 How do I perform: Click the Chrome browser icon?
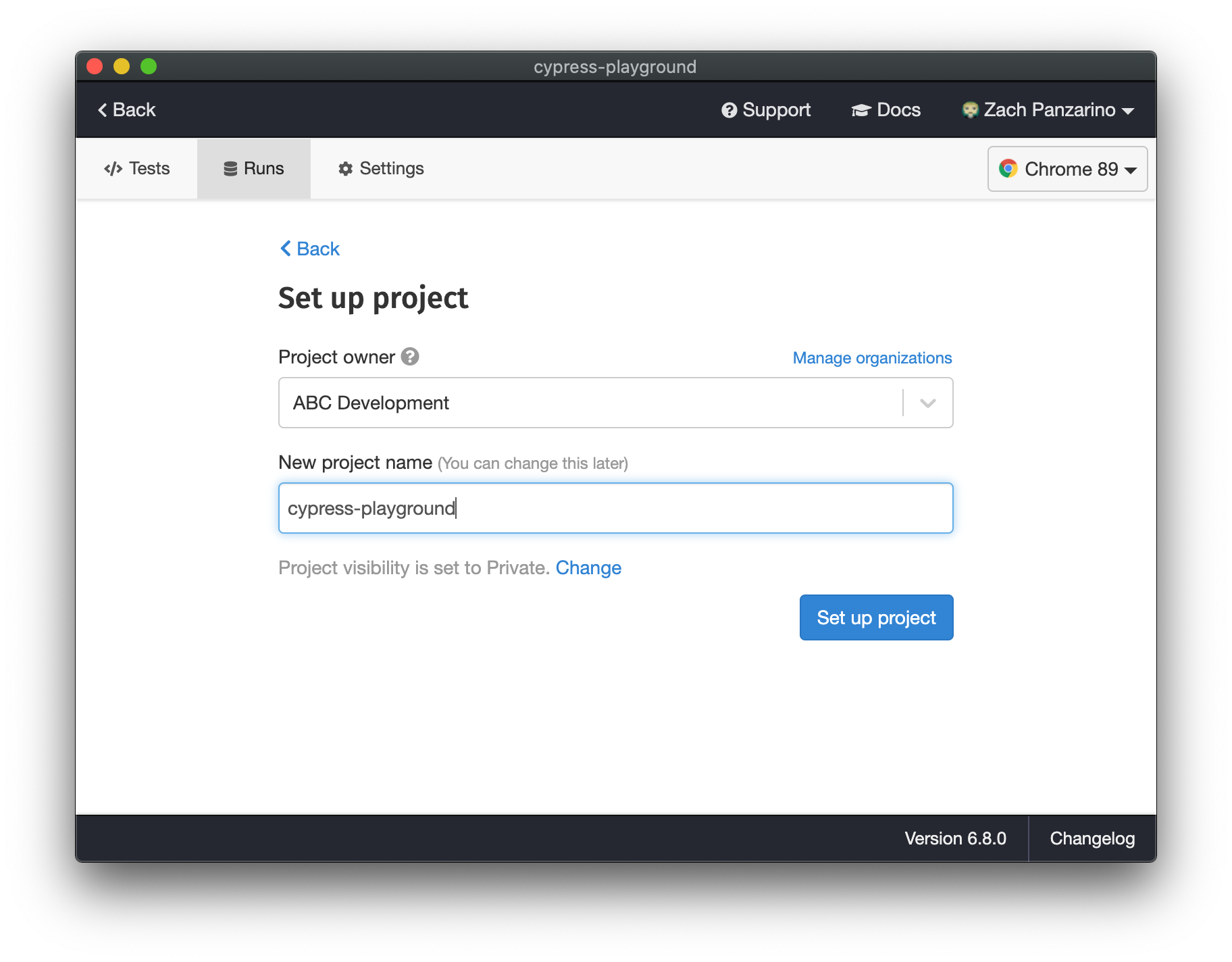[1010, 169]
